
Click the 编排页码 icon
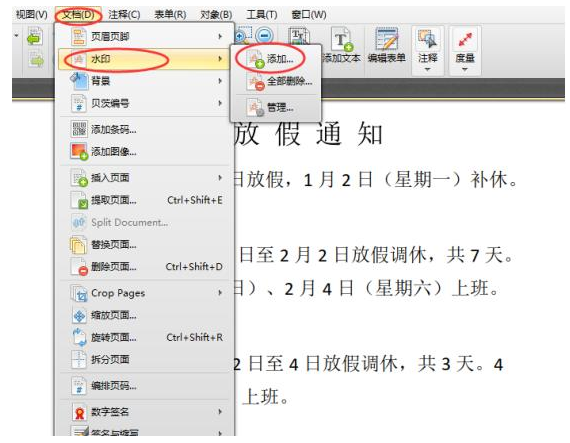click(79, 386)
